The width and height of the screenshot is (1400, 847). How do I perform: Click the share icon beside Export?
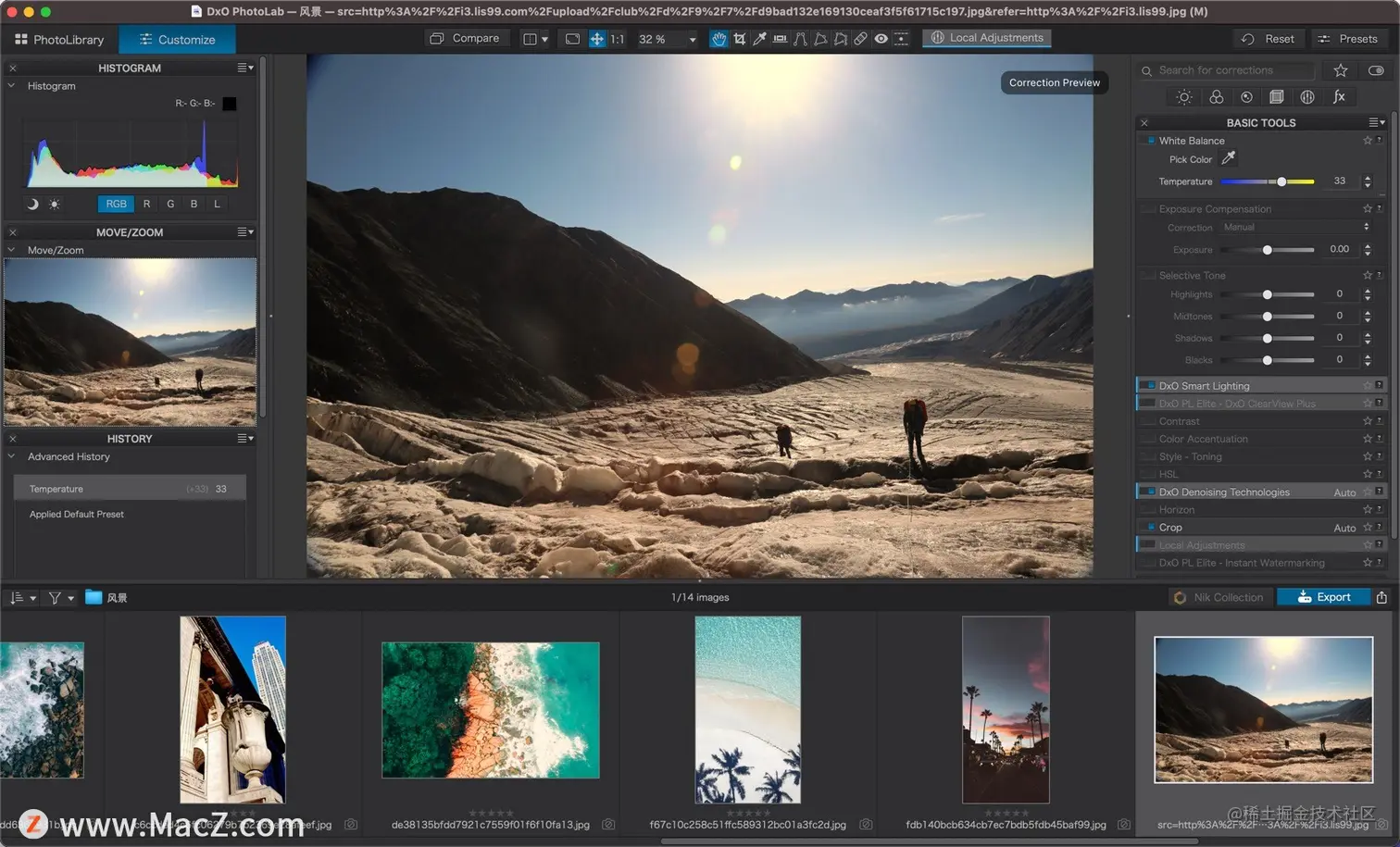(x=1381, y=597)
